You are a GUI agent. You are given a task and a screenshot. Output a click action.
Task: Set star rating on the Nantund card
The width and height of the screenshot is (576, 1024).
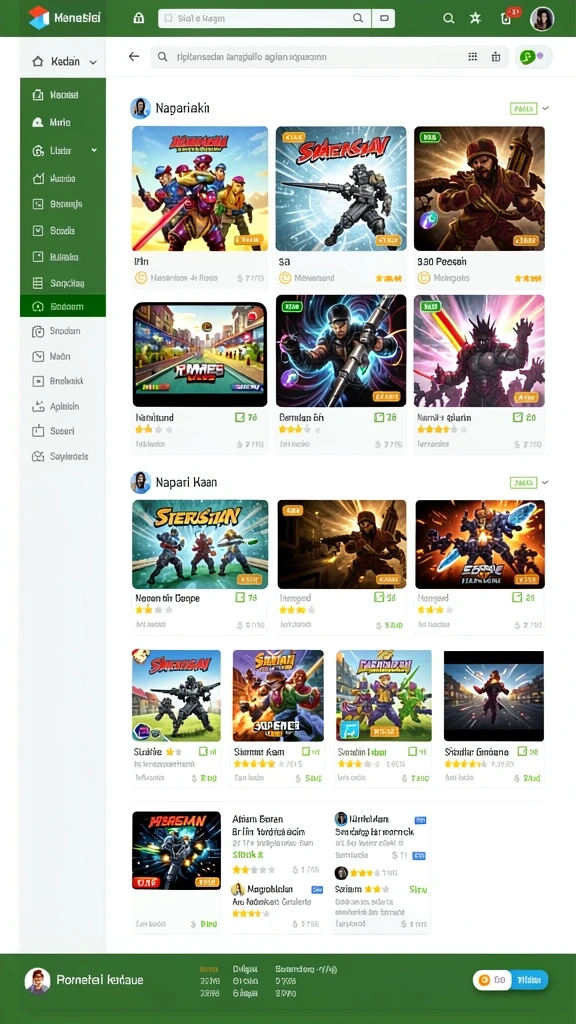pos(154,430)
